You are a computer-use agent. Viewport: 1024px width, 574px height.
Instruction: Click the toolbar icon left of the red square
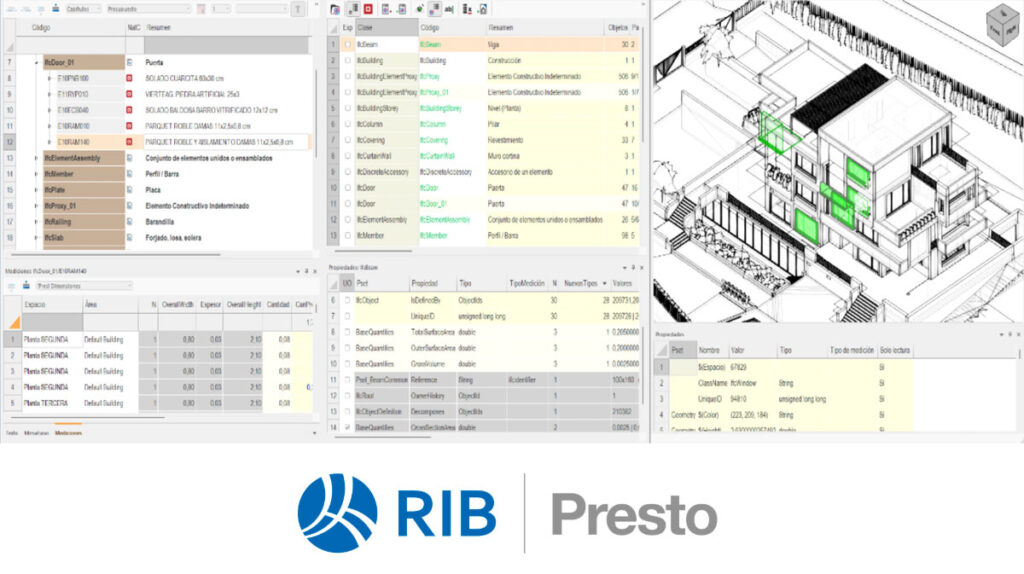click(x=353, y=9)
